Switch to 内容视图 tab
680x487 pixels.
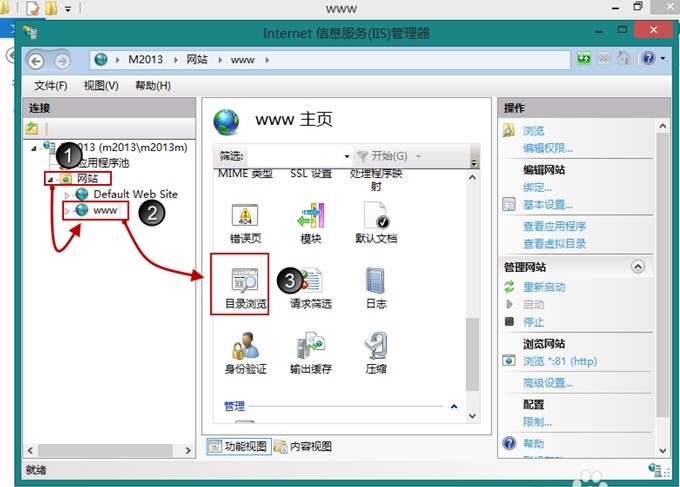303,446
